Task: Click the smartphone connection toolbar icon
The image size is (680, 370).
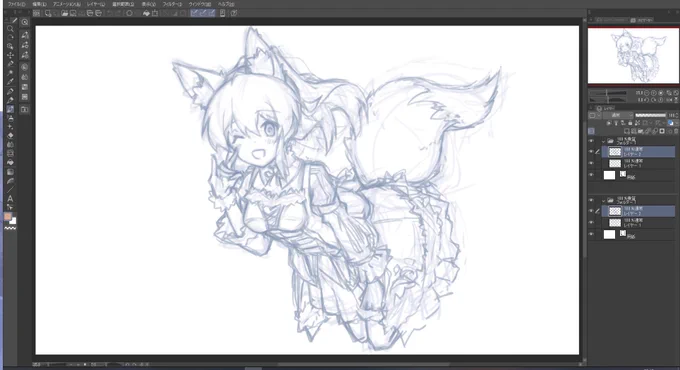Action: pos(222,13)
